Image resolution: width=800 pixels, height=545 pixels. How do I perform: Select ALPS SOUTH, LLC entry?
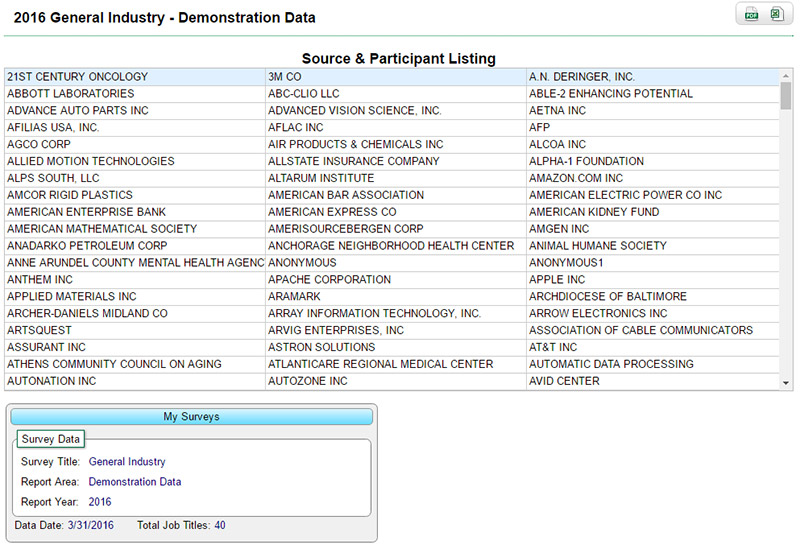pos(135,178)
